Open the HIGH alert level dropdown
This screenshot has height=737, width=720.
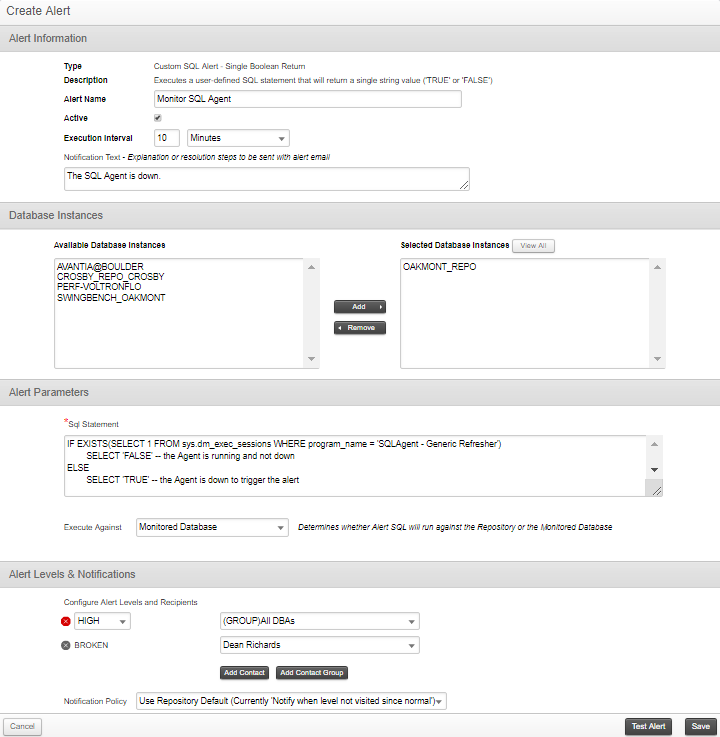coord(102,621)
